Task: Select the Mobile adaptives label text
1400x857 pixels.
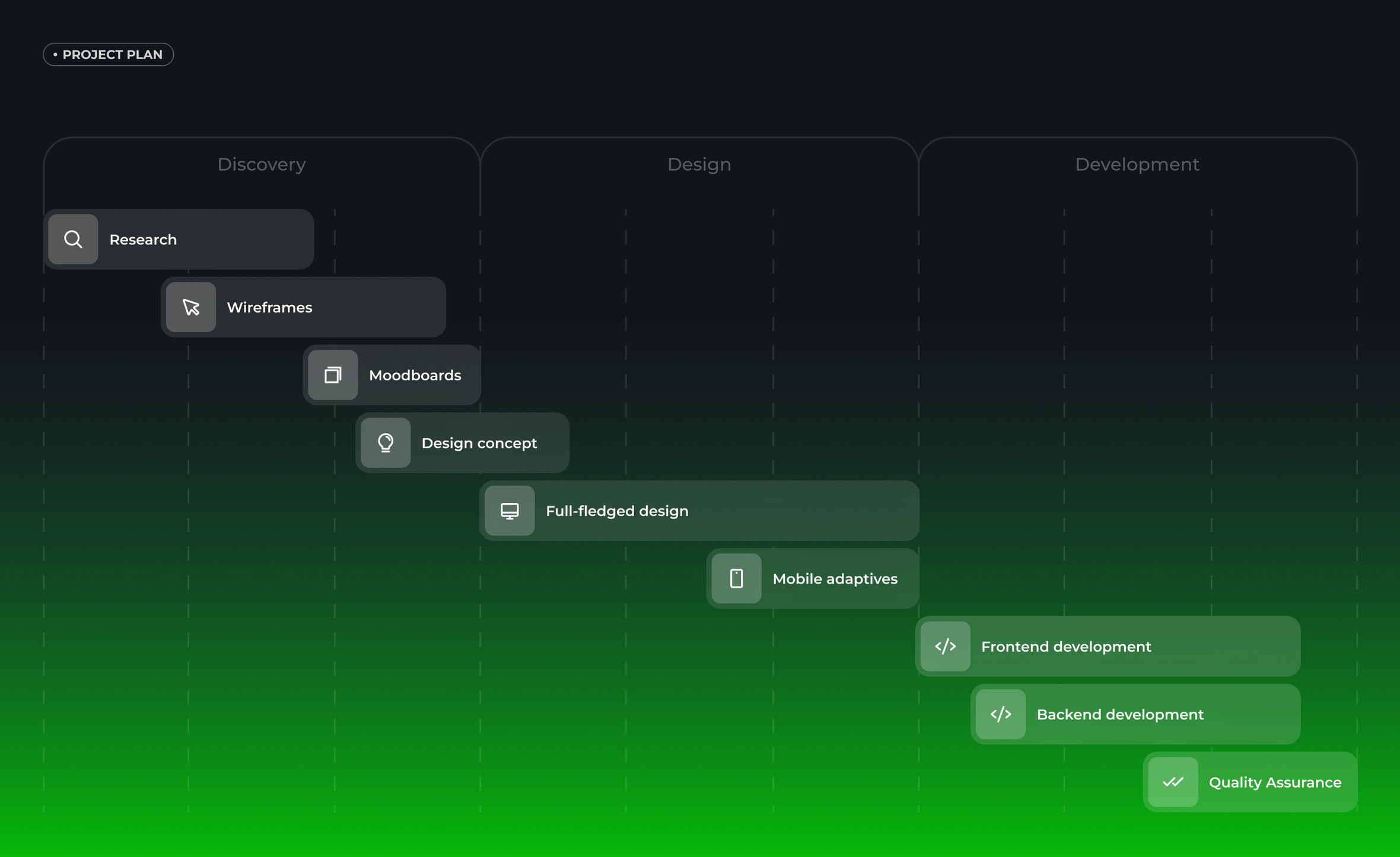Action: 835,579
